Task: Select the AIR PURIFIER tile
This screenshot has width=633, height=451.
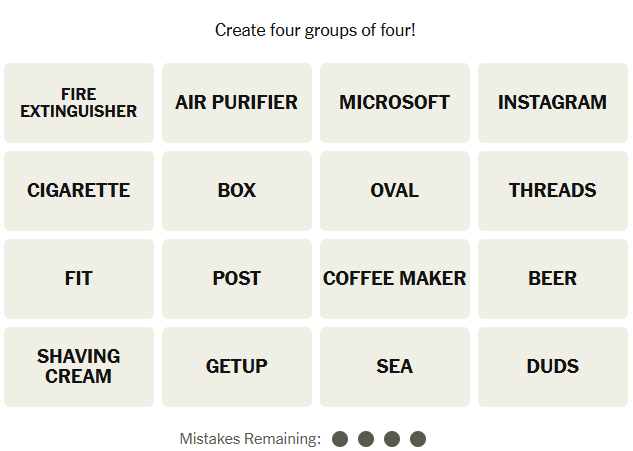Action: [237, 103]
